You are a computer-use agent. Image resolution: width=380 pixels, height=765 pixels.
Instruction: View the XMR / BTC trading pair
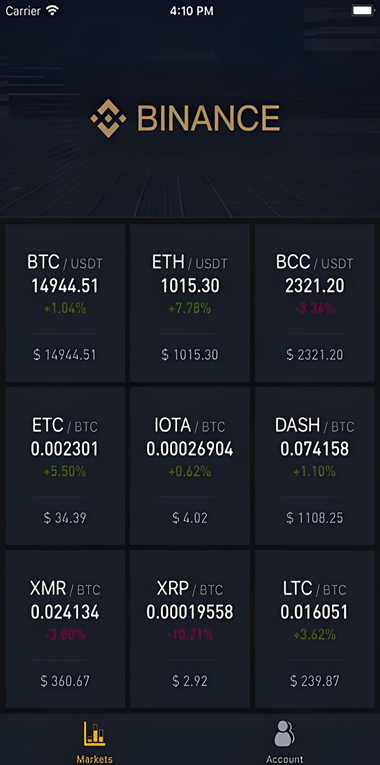click(65, 628)
